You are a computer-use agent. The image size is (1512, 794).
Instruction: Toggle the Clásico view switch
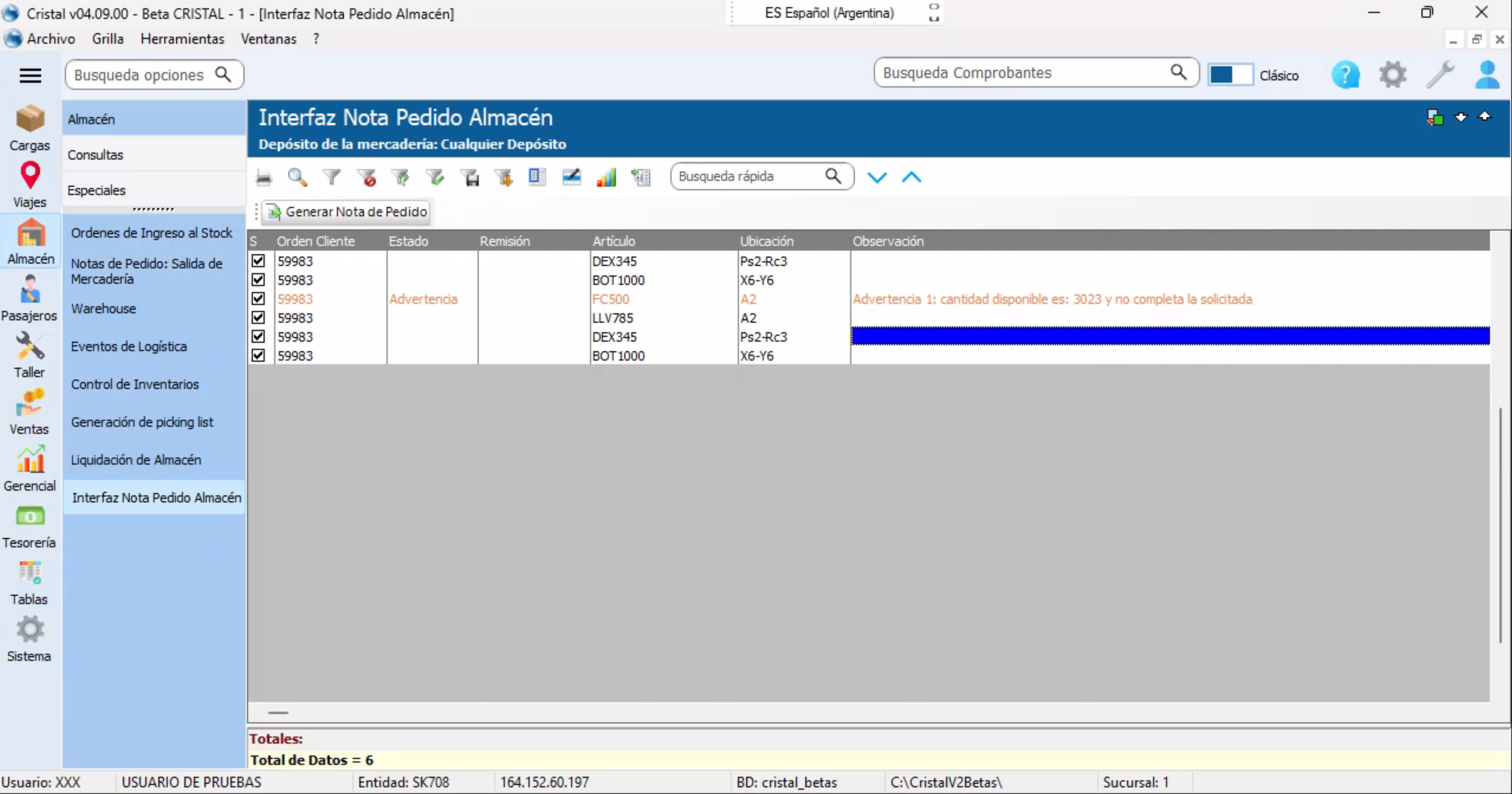[1230, 75]
